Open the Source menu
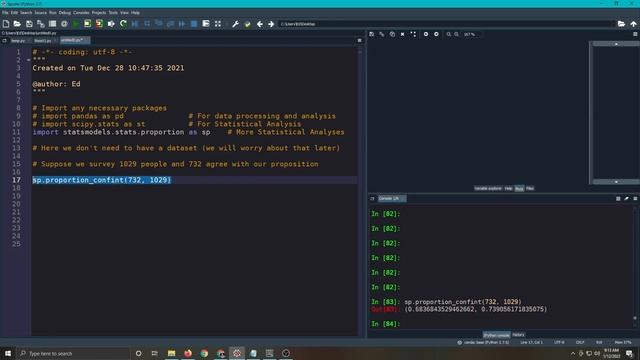Screen dimensions: 640x360 click(40, 13)
